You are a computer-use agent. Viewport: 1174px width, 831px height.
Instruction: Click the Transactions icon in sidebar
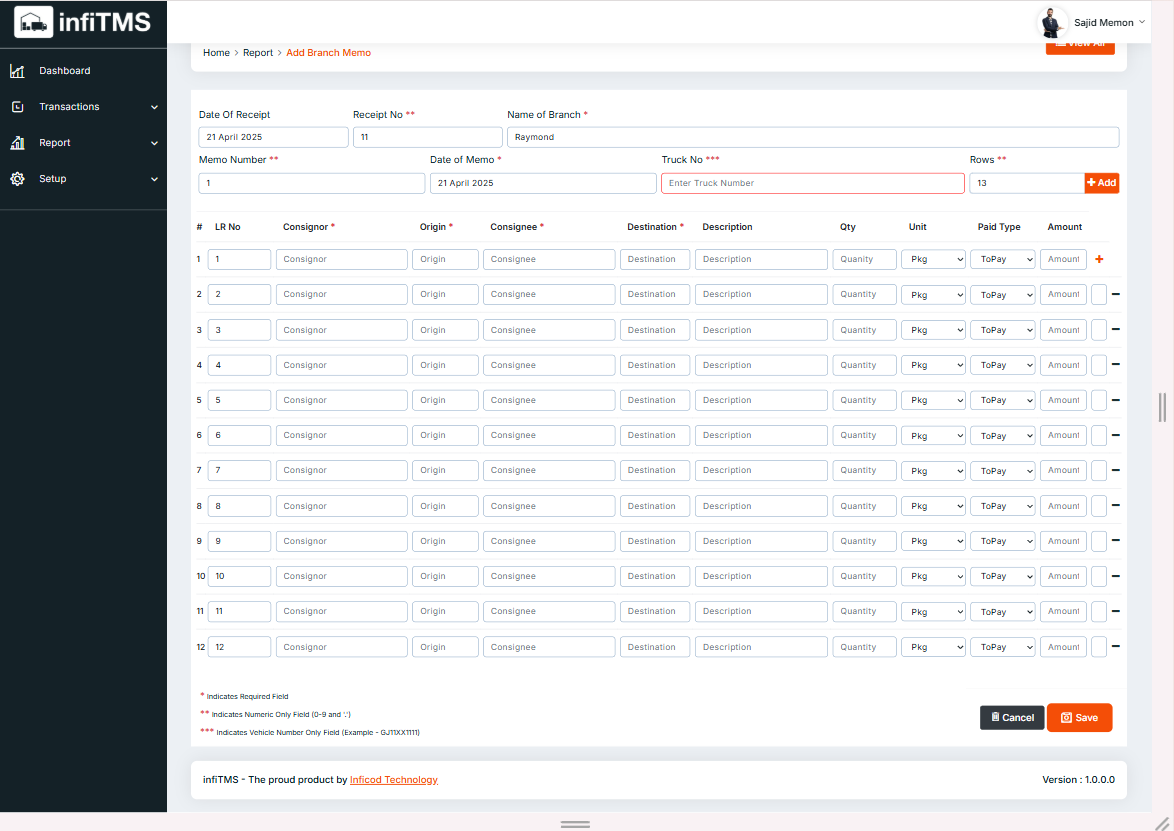(x=17, y=107)
